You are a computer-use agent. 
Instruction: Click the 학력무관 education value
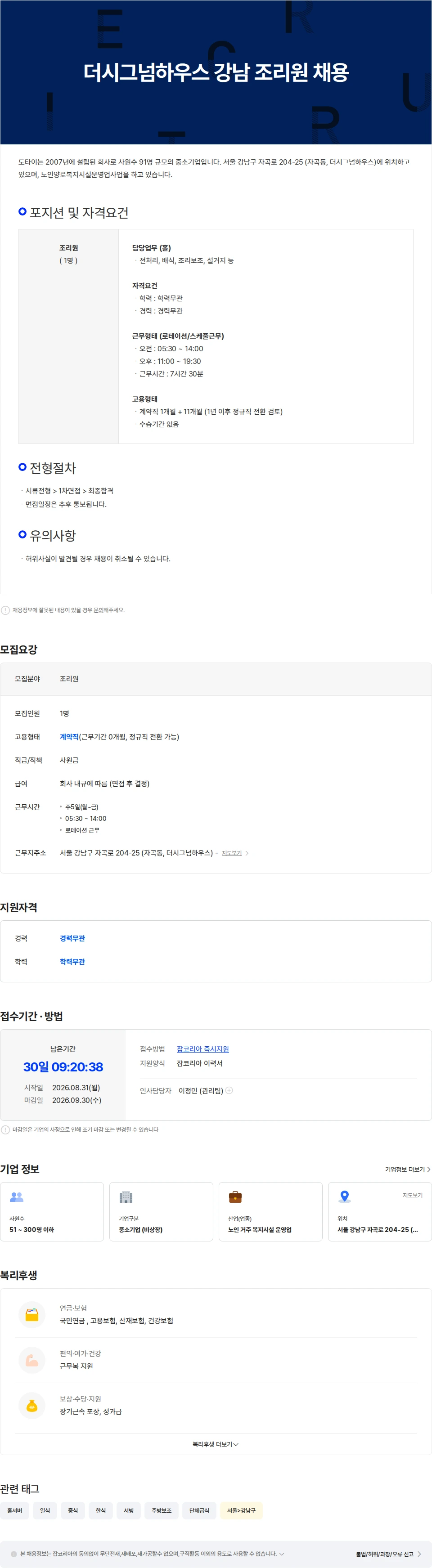pyautogui.click(x=72, y=961)
